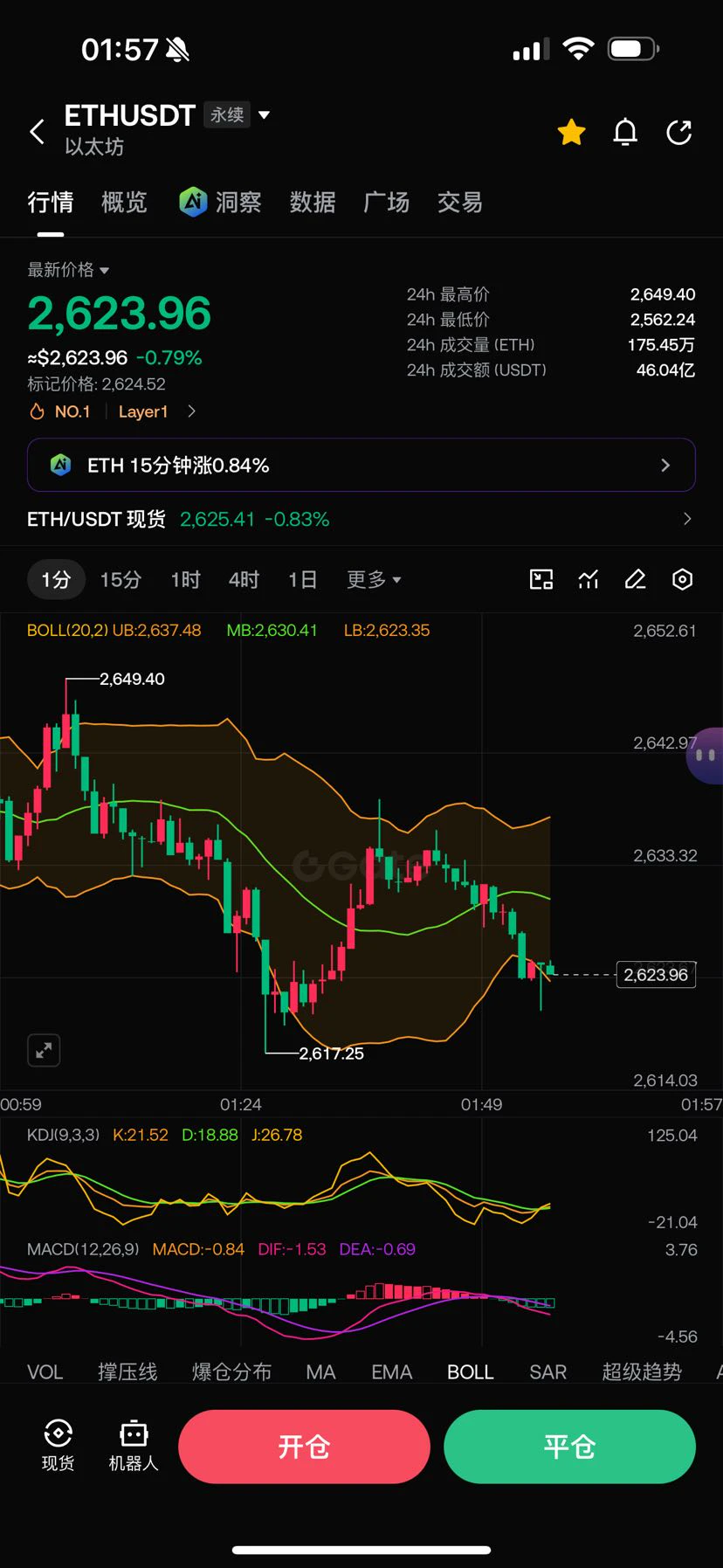Select the 15分 chart interval
This screenshot has height=1568, width=723.
click(x=120, y=579)
